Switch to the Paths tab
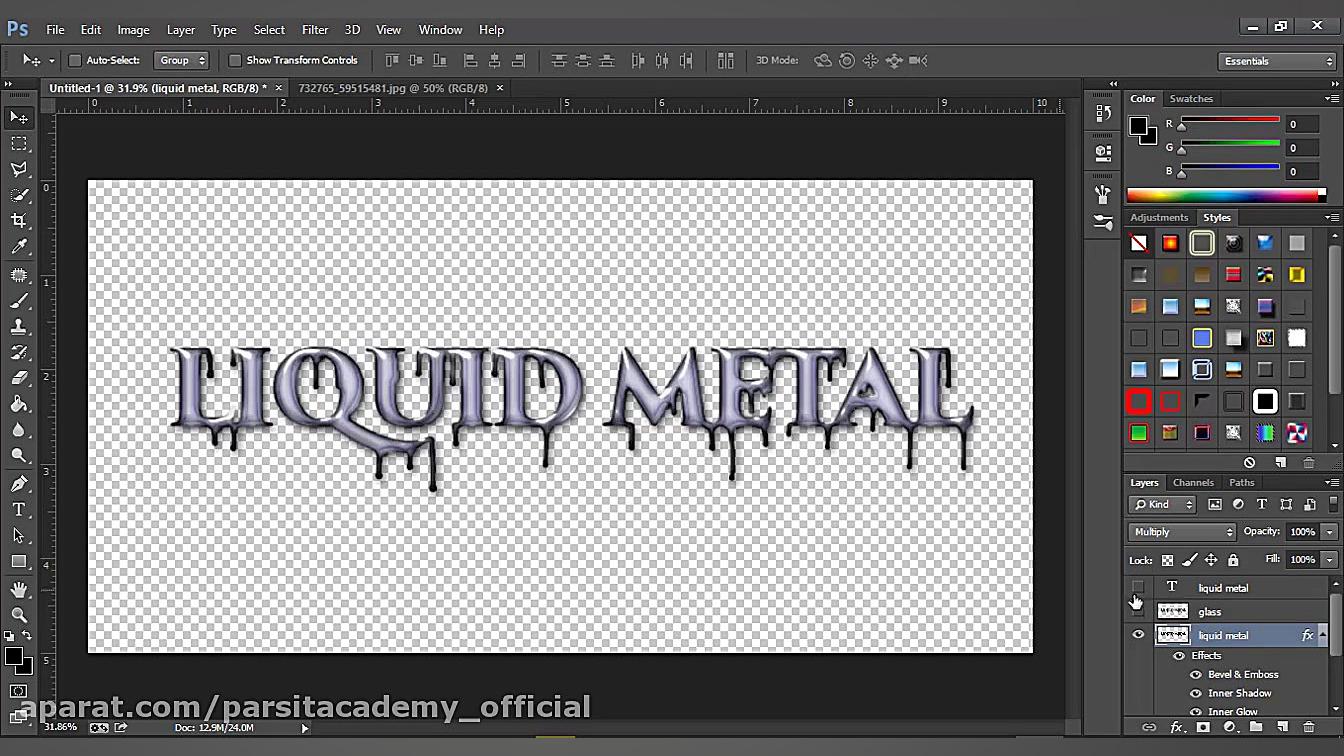This screenshot has width=1344, height=756. (1241, 483)
